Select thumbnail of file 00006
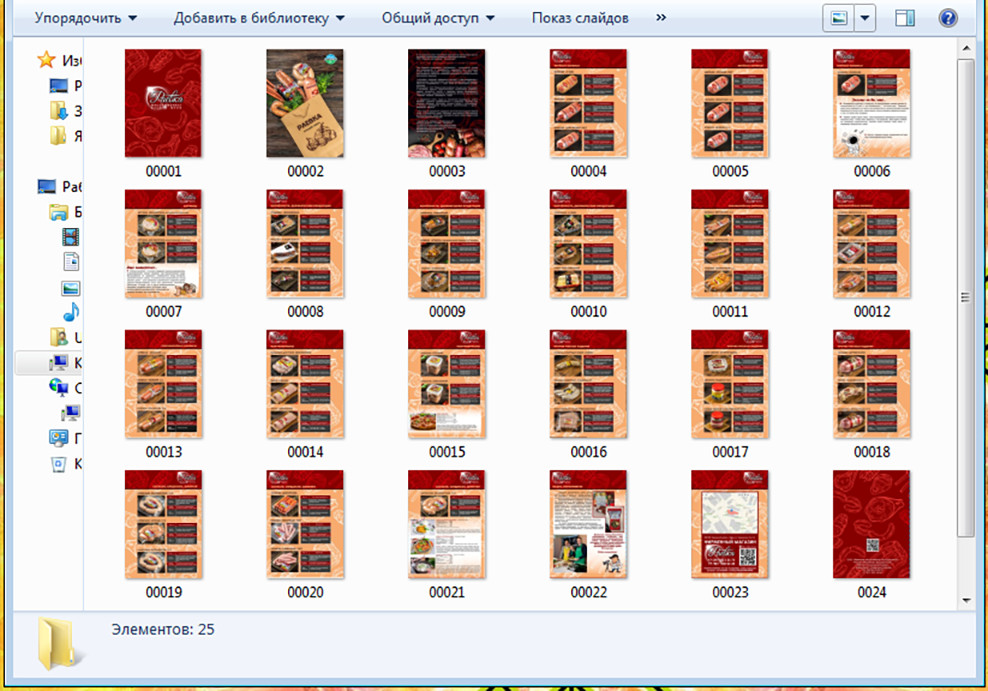 (871, 103)
